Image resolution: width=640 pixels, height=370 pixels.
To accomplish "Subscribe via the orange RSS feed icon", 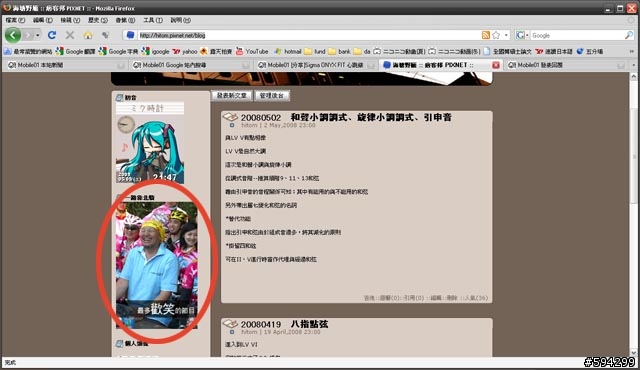I will pyautogui.click(x=486, y=35).
